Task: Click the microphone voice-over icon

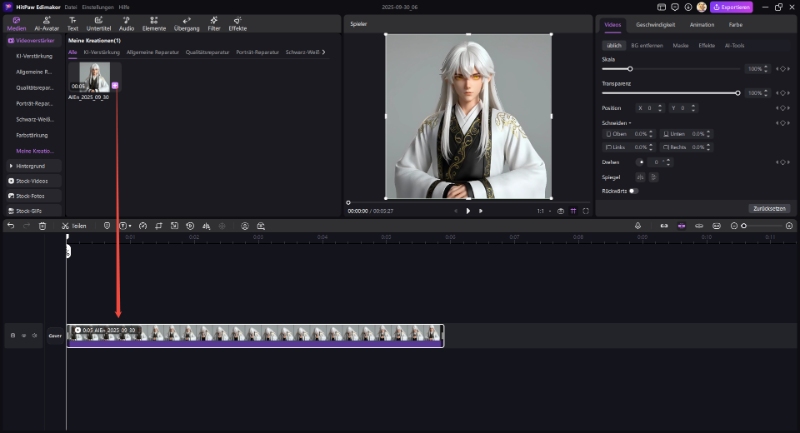Action: coord(638,226)
